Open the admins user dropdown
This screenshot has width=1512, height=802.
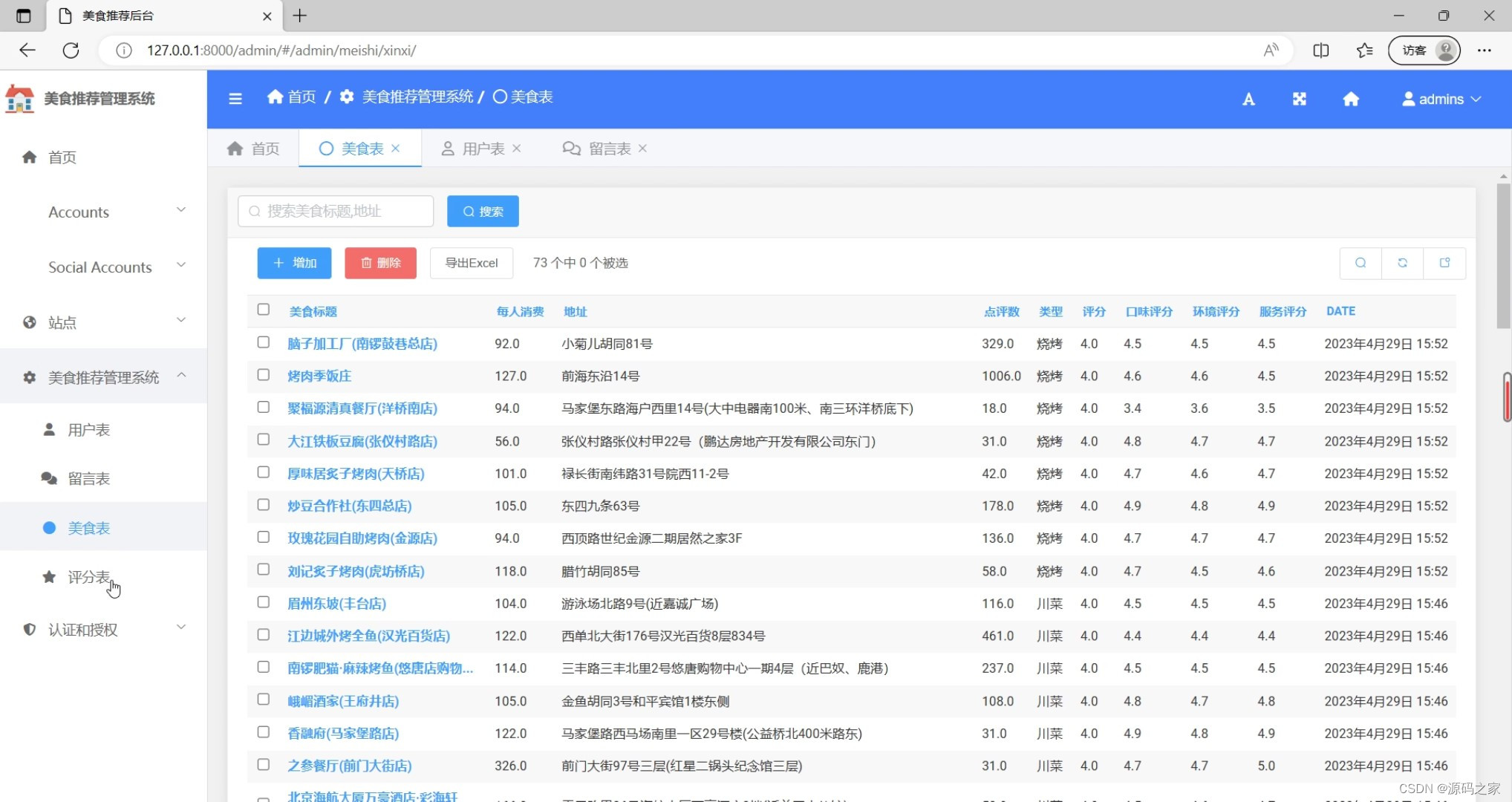[1441, 99]
